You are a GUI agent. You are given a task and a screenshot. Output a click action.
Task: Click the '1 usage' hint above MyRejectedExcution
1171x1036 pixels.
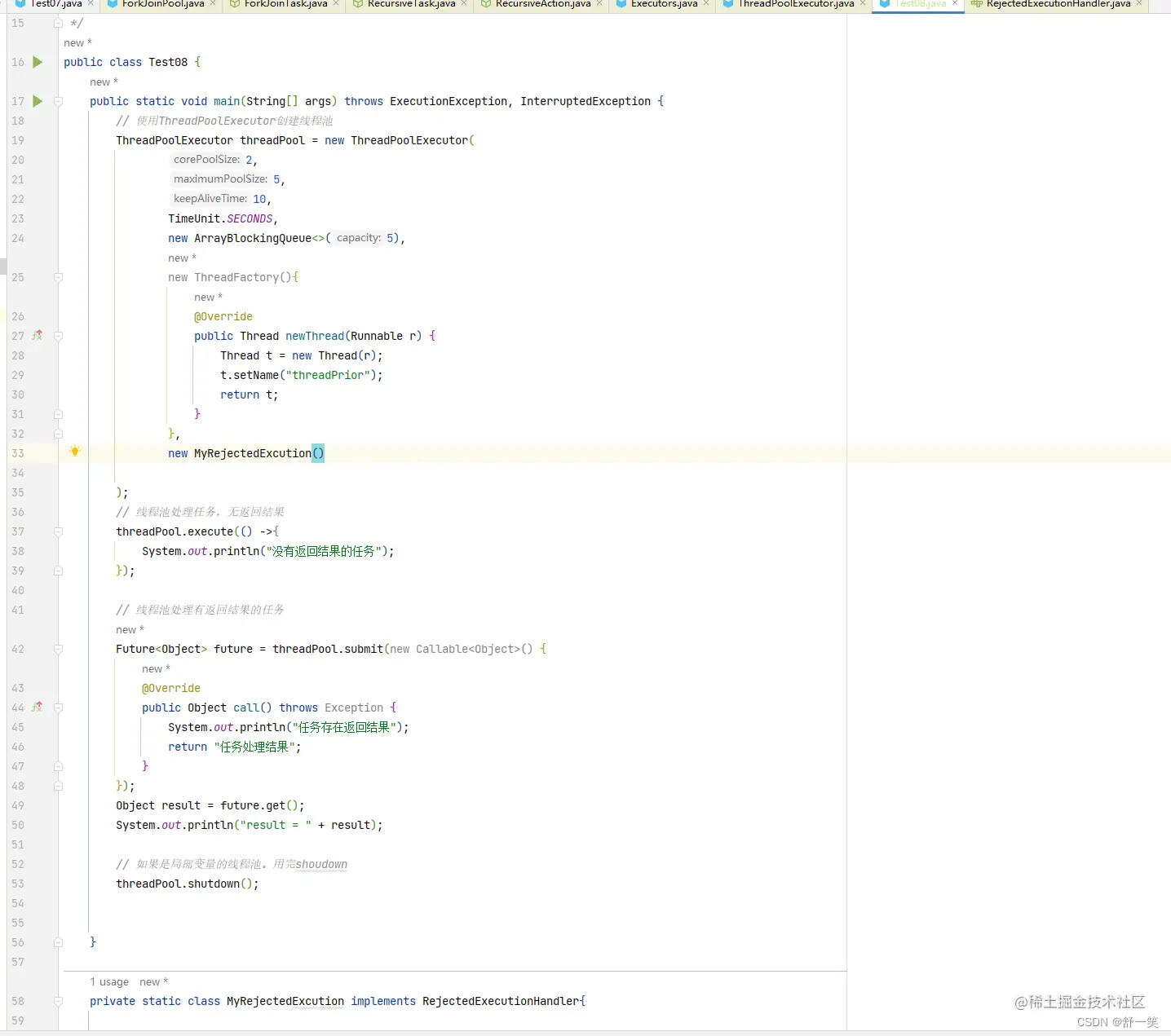click(x=109, y=981)
